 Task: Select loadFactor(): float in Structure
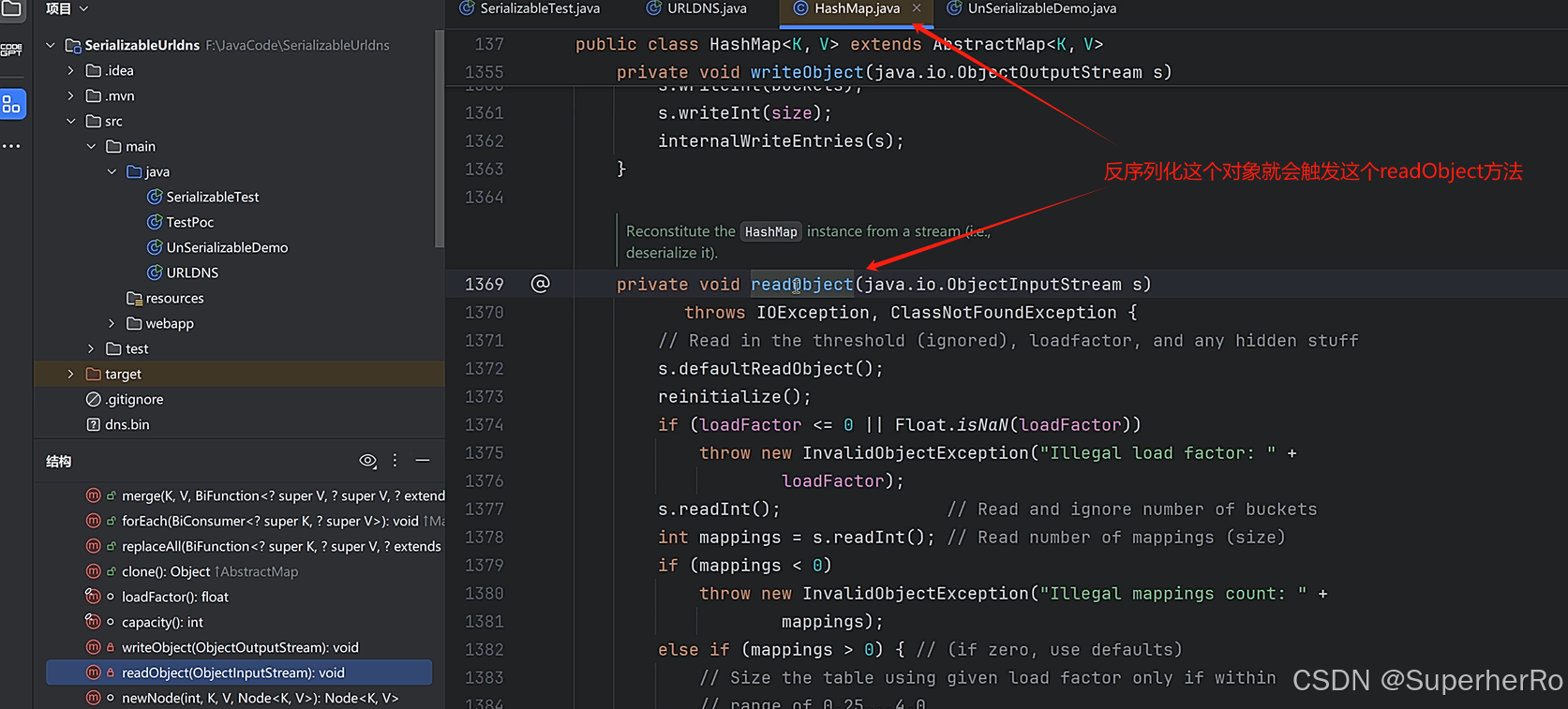click(x=157, y=597)
